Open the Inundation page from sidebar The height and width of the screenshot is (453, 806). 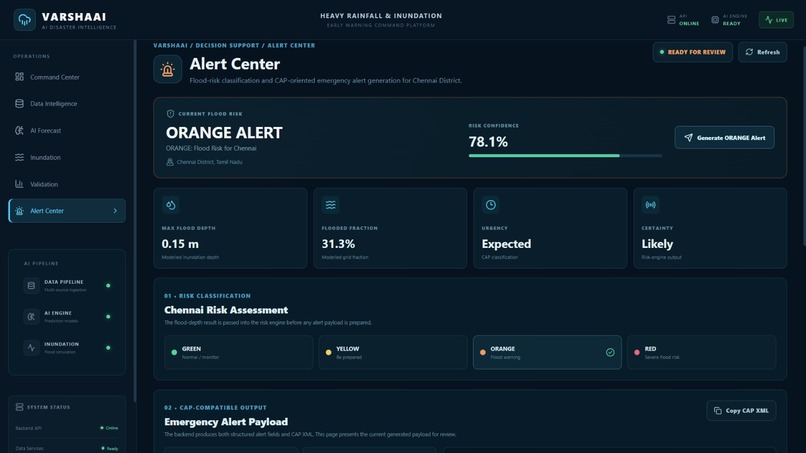tap(67, 157)
